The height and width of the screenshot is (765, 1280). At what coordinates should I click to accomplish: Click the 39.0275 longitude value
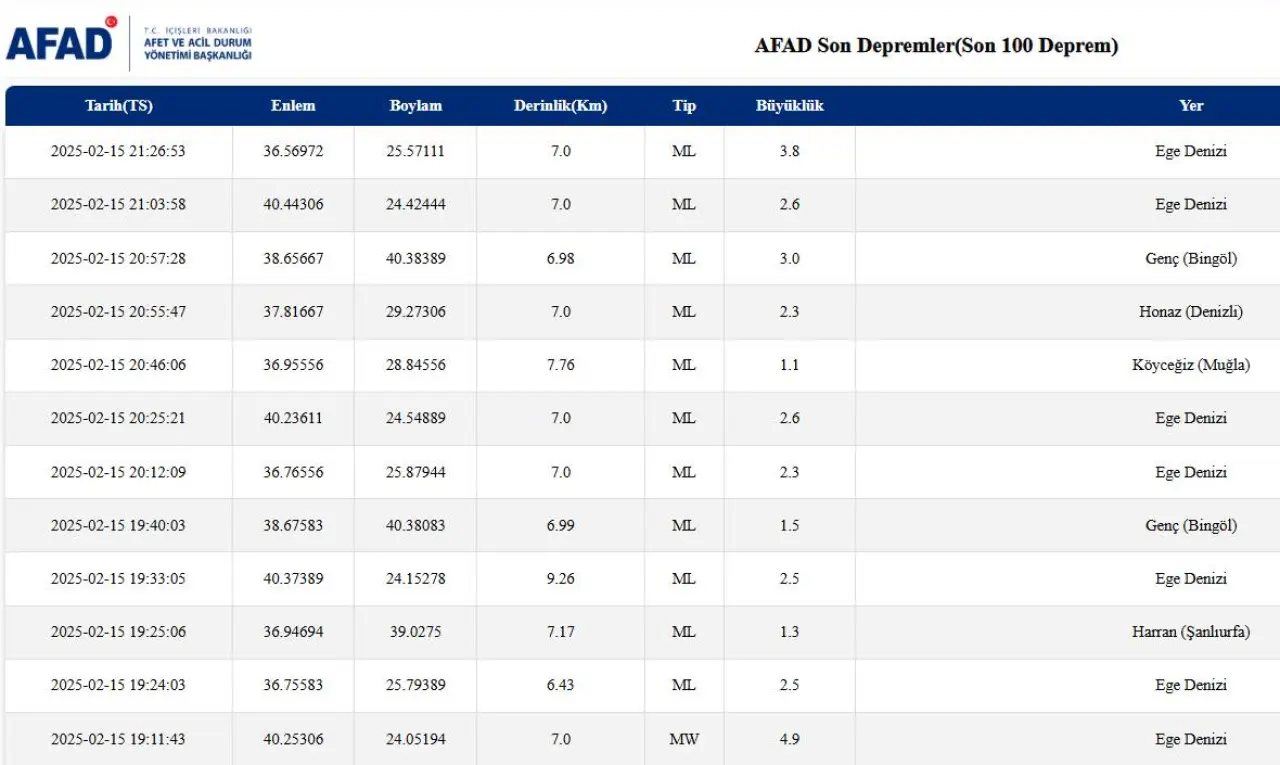(x=415, y=632)
